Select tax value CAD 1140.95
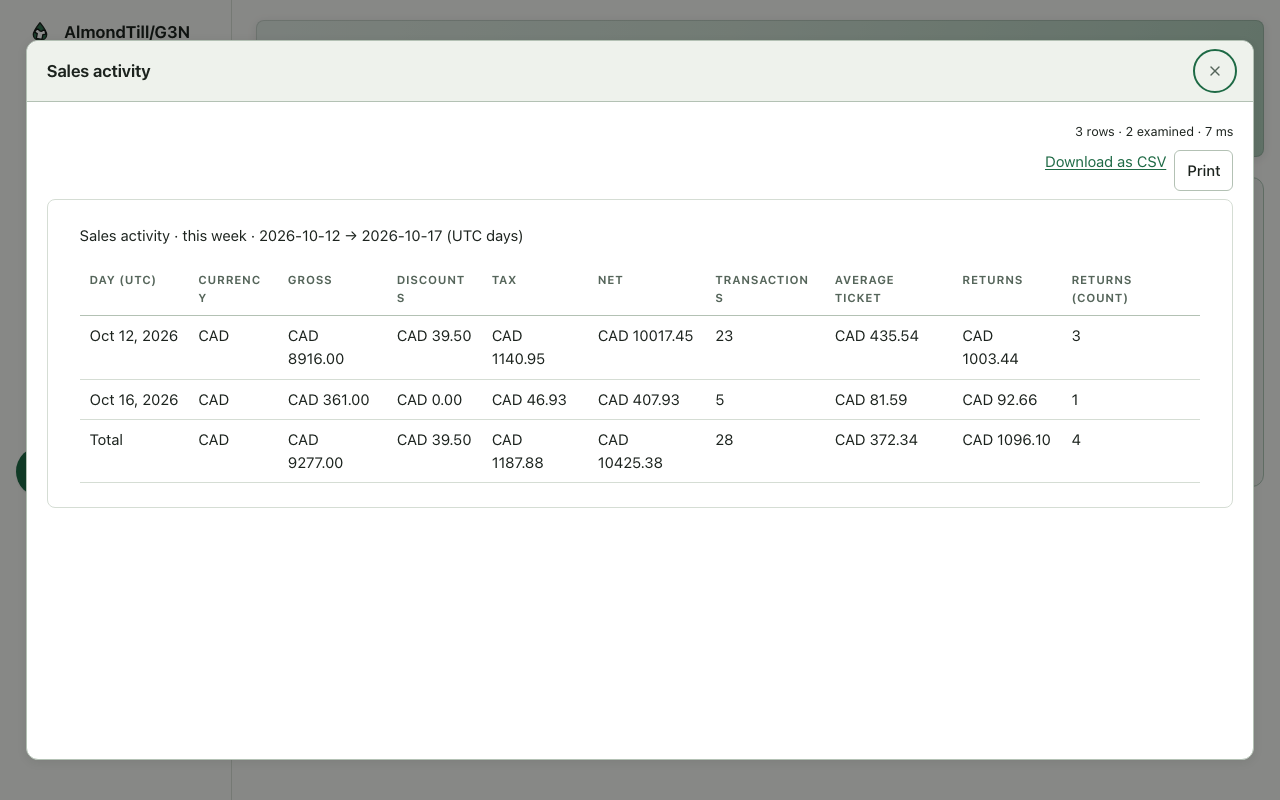Image resolution: width=1280 pixels, height=800 pixels. point(518,347)
